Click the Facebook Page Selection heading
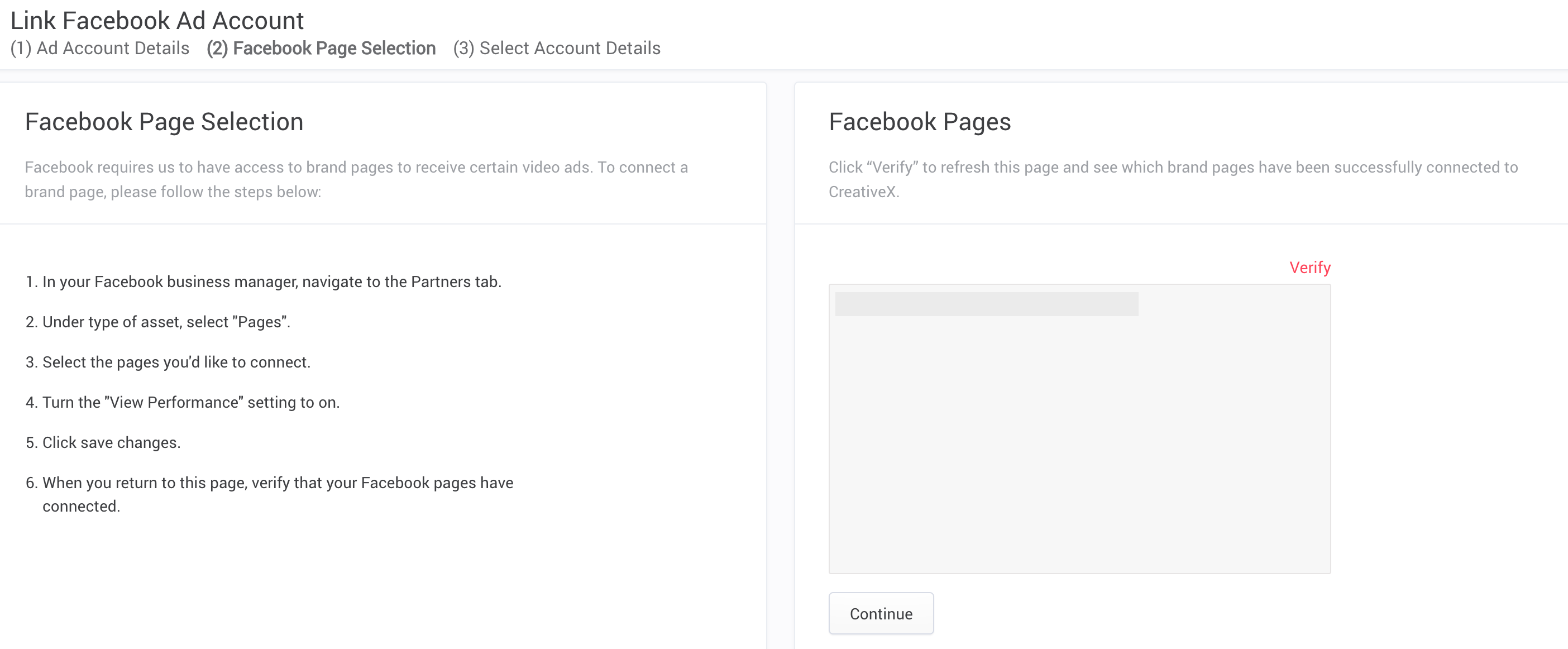Viewport: 1568px width, 649px height. tap(164, 122)
